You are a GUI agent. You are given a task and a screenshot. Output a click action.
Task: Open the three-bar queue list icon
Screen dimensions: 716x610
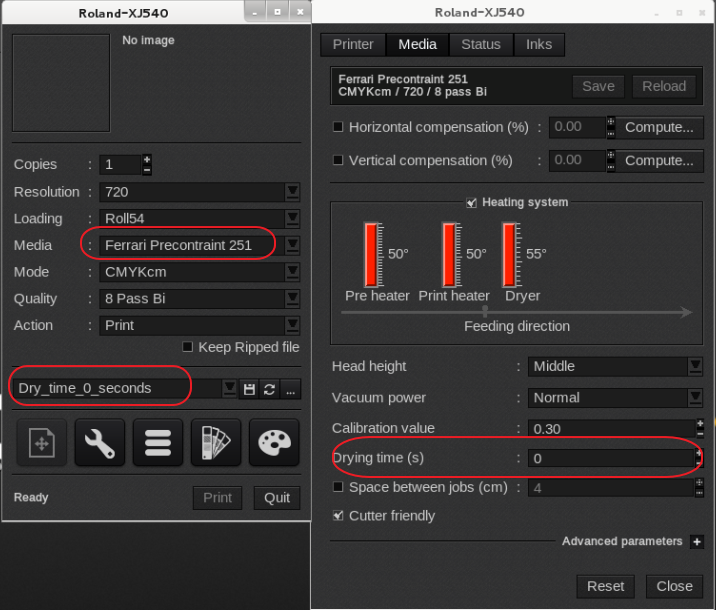pyautogui.click(x=157, y=443)
